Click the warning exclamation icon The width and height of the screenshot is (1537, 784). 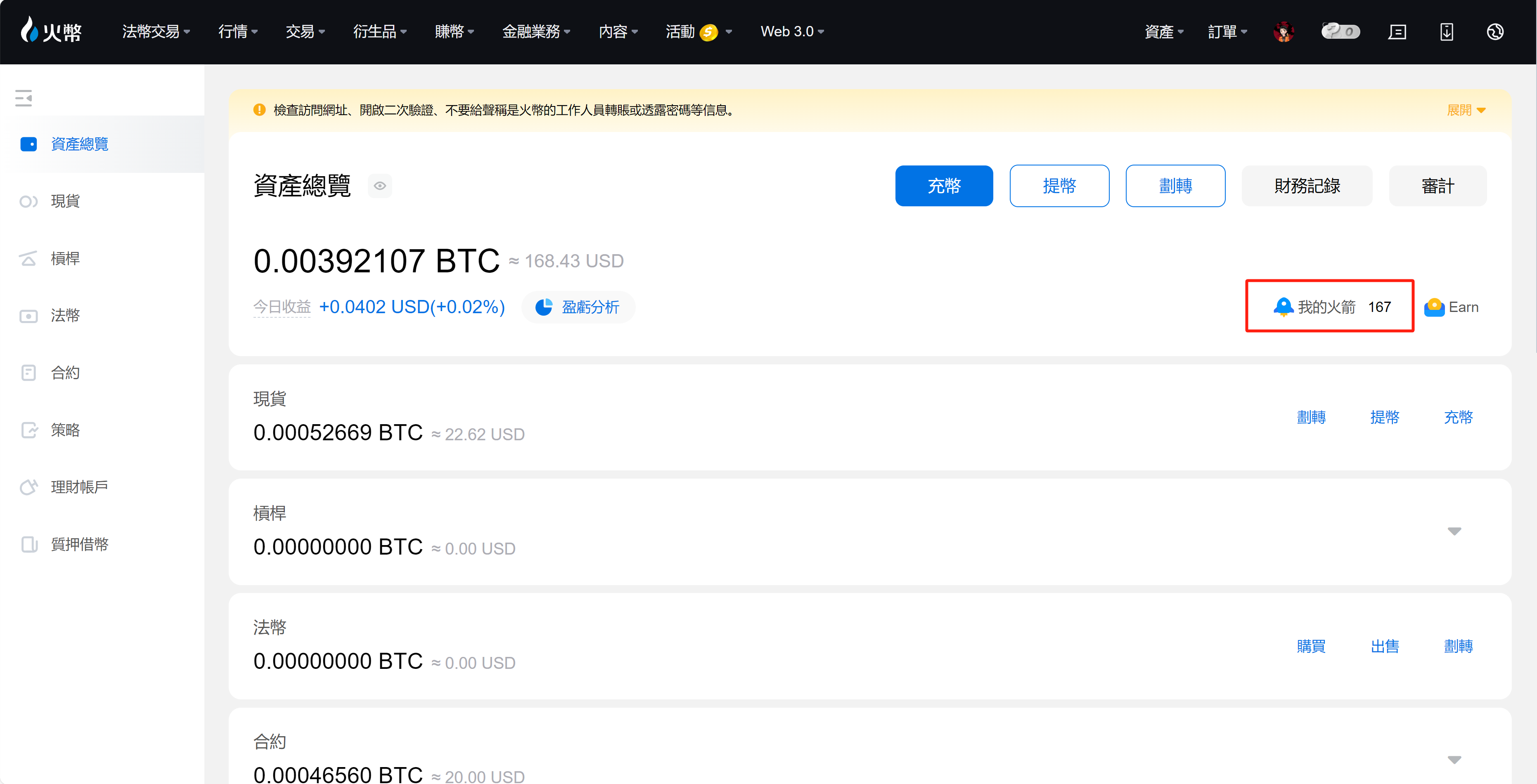tap(260, 110)
